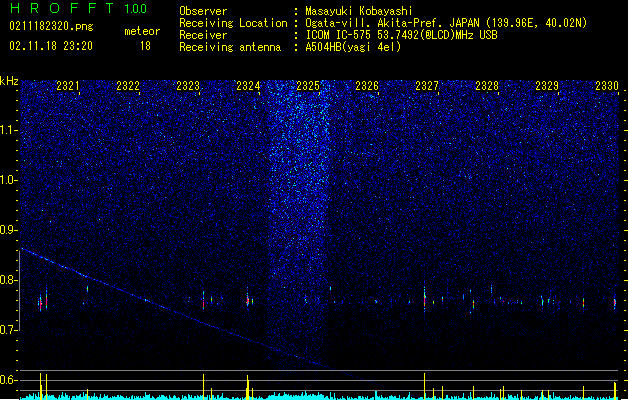629x400 pixels.
Task: Click the Receiving Location field label
Action: coord(233,23)
